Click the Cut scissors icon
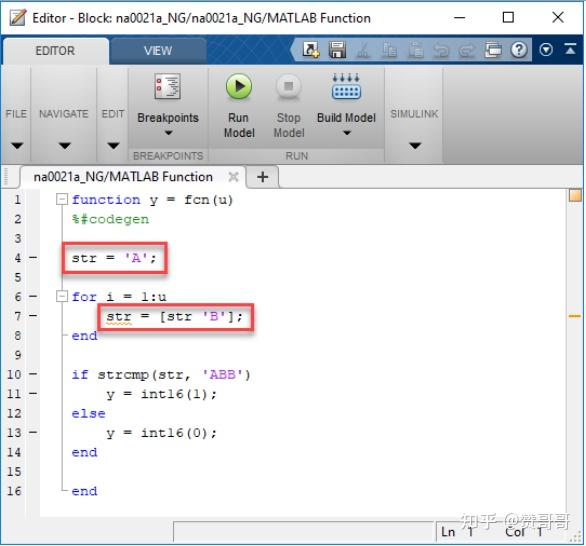Image resolution: width=586 pixels, height=546 pixels. click(363, 50)
